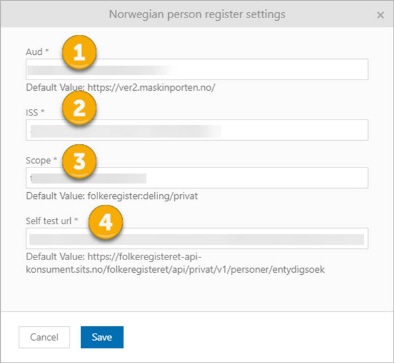Viewport: 394px width, 363px height.
Task: Click the orange number 3 callout badge
Action: 79,161
